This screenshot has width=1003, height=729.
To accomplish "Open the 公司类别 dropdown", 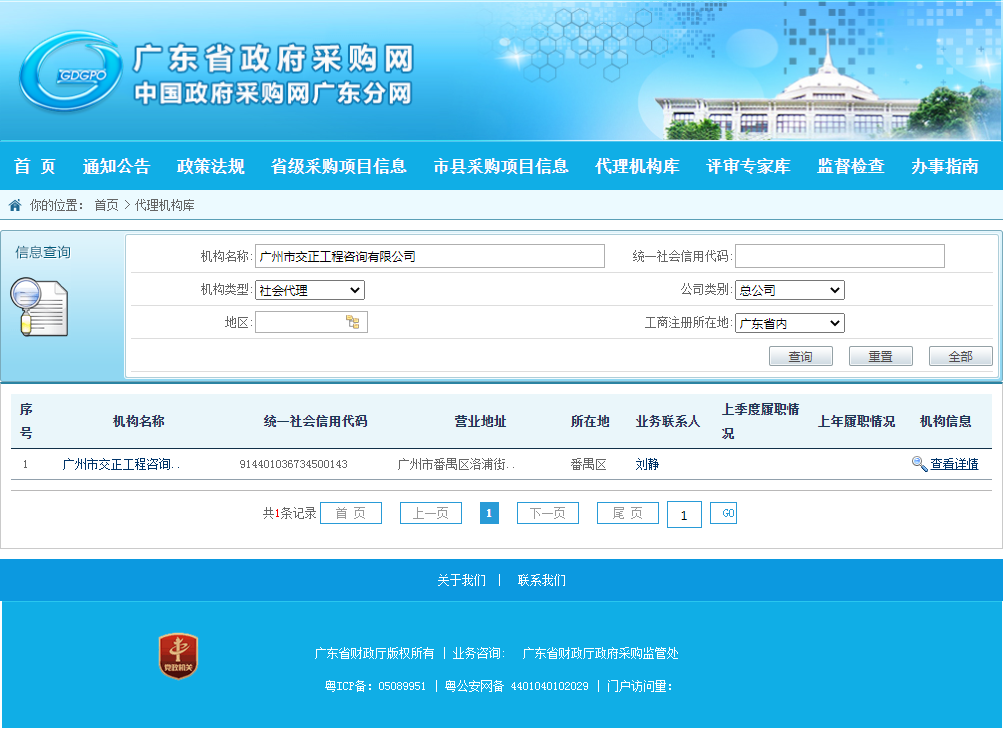I will point(789,290).
